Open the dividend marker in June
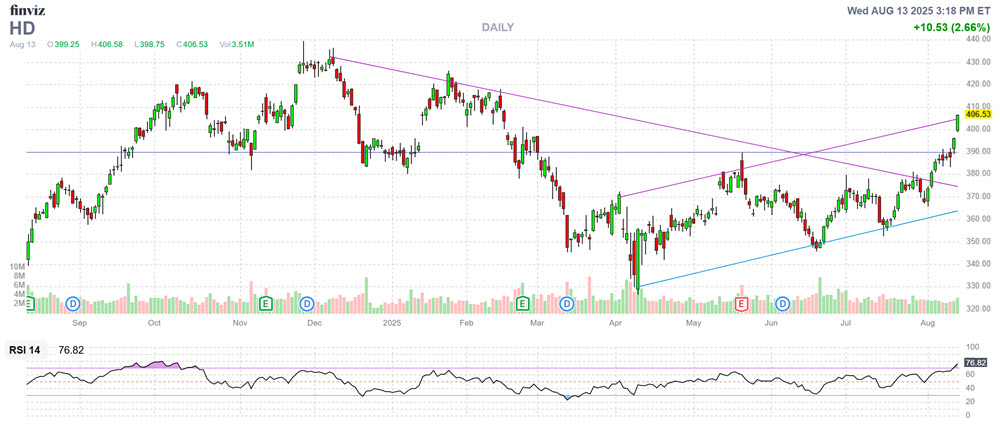Screen dimensions: 1000x427 782,304
